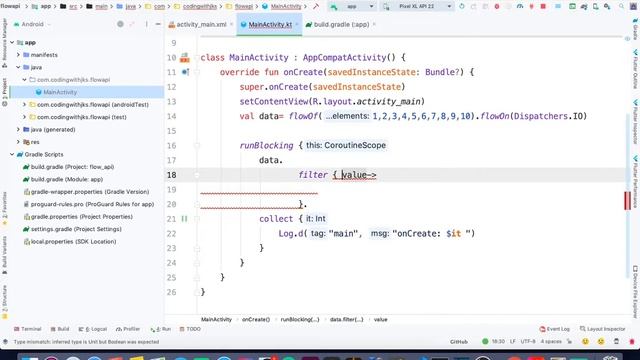The width and height of the screenshot is (640, 360).
Task: Click the src folder in the top breadcrumb
Action: point(73,7)
